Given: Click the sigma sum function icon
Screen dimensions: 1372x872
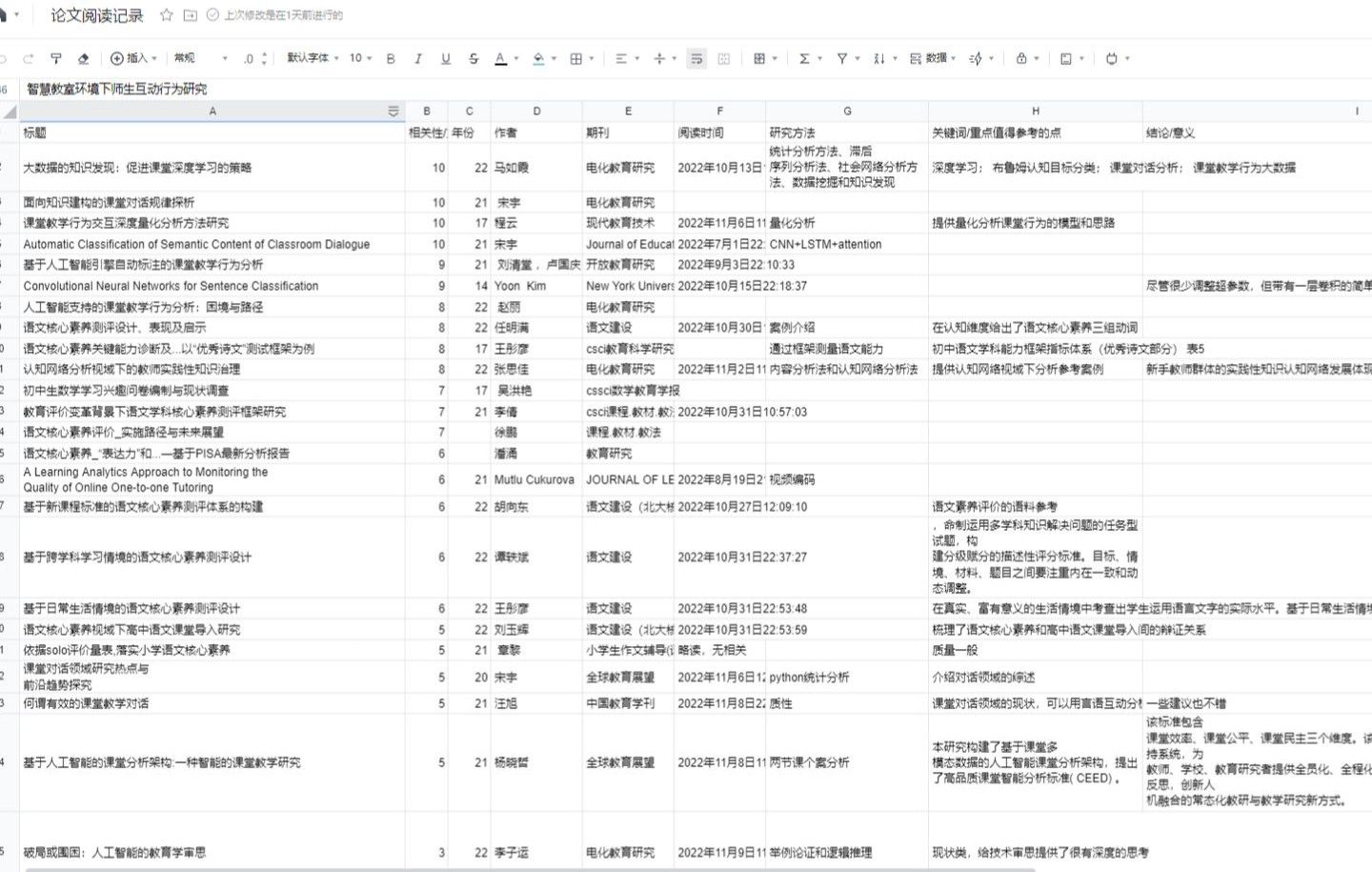Looking at the screenshot, I should (804, 58).
